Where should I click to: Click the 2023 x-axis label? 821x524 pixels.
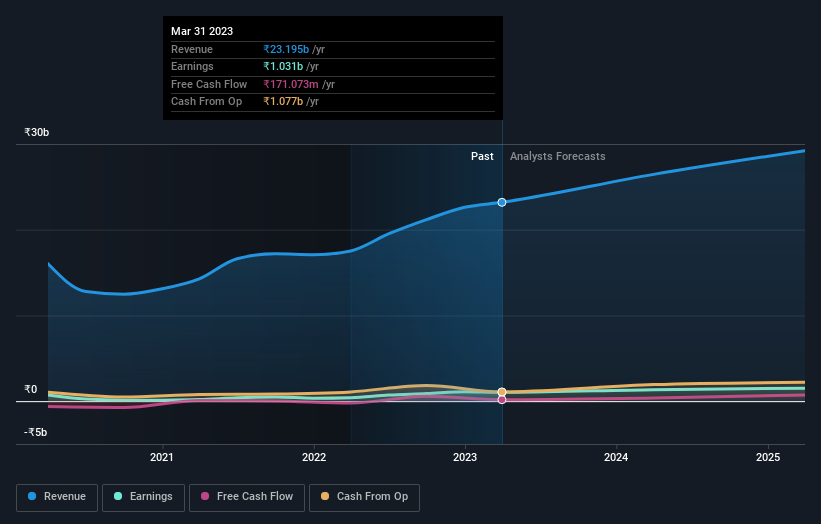click(x=465, y=457)
